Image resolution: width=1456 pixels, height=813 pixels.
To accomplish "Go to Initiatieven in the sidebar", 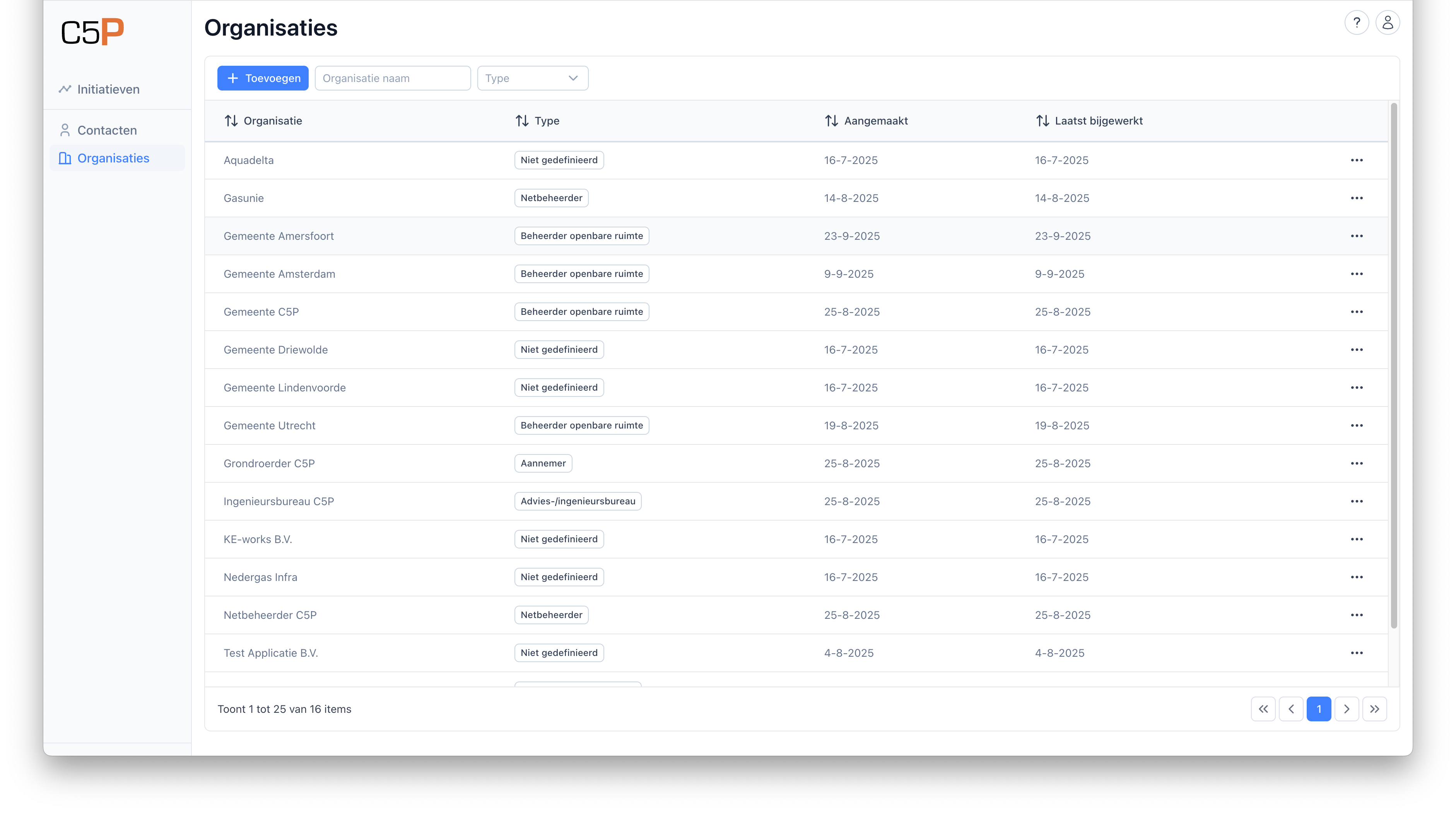I will [x=108, y=89].
